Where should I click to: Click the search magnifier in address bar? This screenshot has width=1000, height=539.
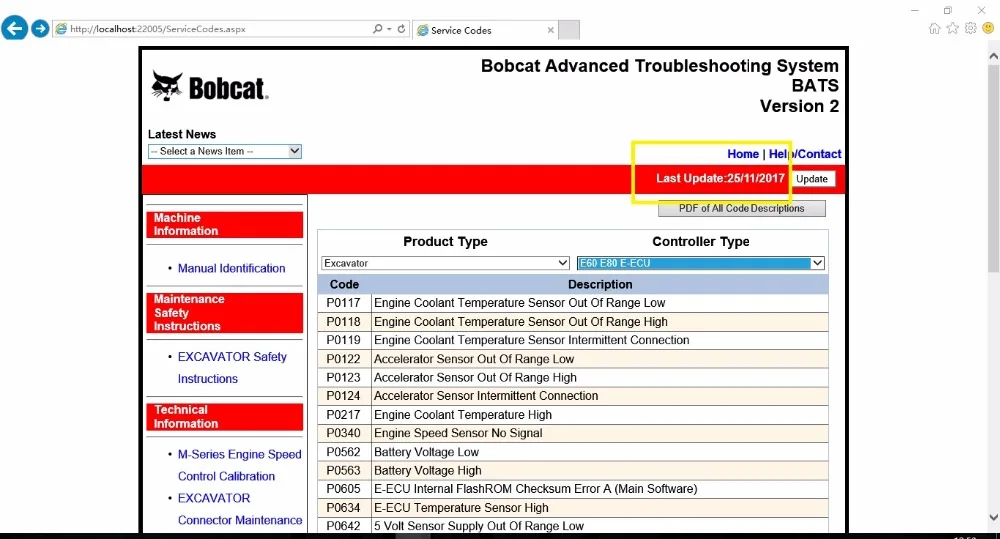pos(378,29)
